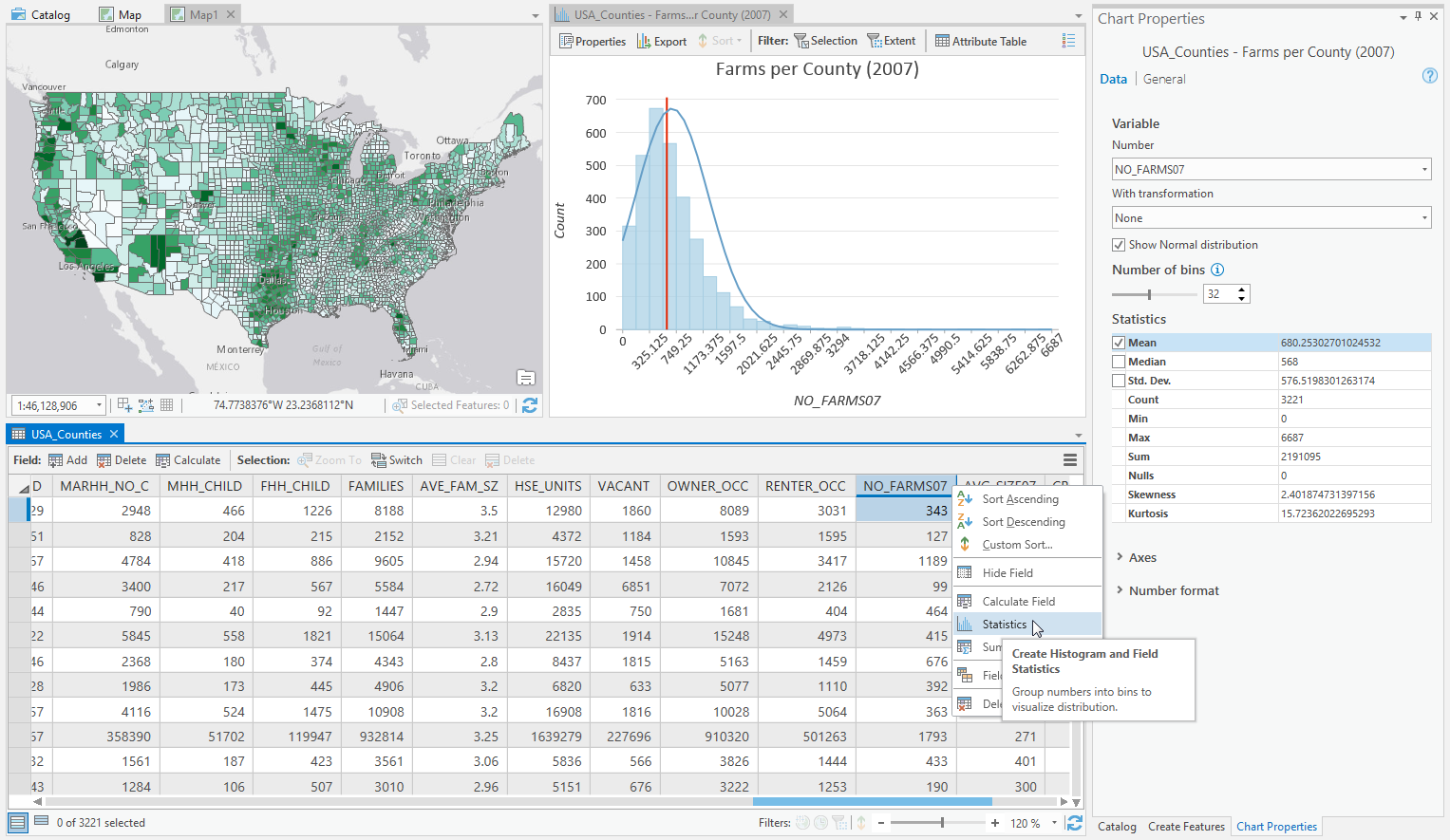The height and width of the screenshot is (840, 1450).
Task: Click the NO_FARMS07 column header
Action: [904, 486]
